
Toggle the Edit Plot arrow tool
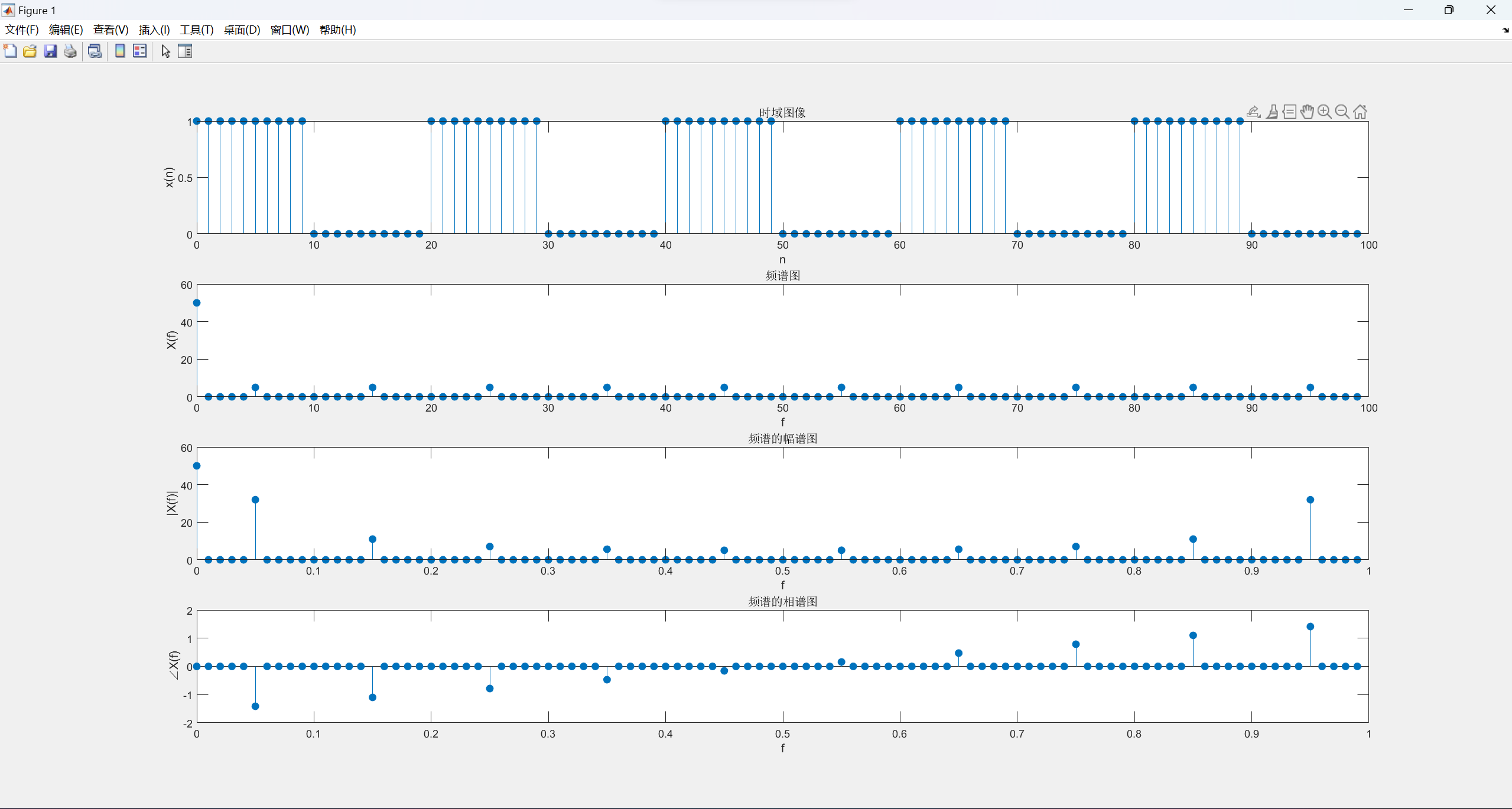click(166, 51)
